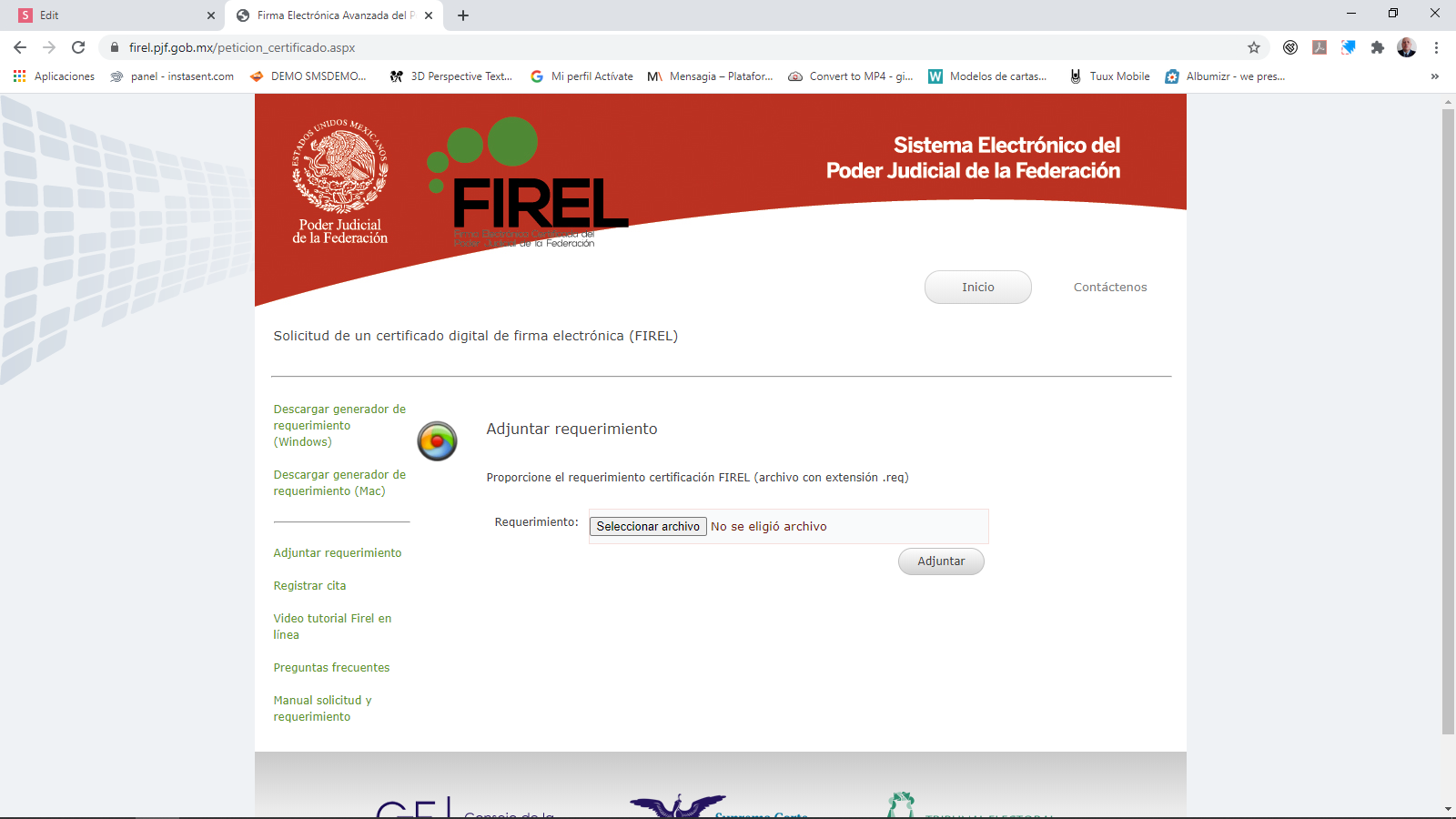Open Manual solicitud y requerimiento link

pyautogui.click(x=322, y=708)
